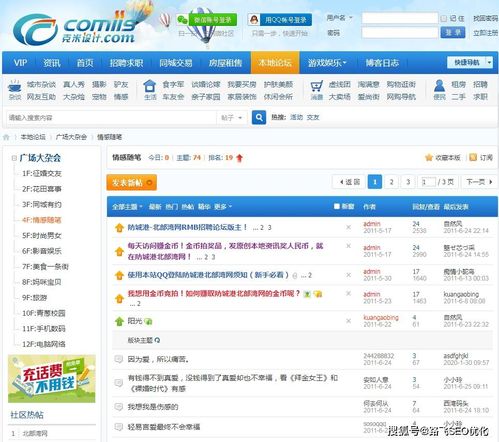Viewport: 499px width, 442px height.
Task: Click the RSS subscribe icon
Action: click(x=473, y=157)
